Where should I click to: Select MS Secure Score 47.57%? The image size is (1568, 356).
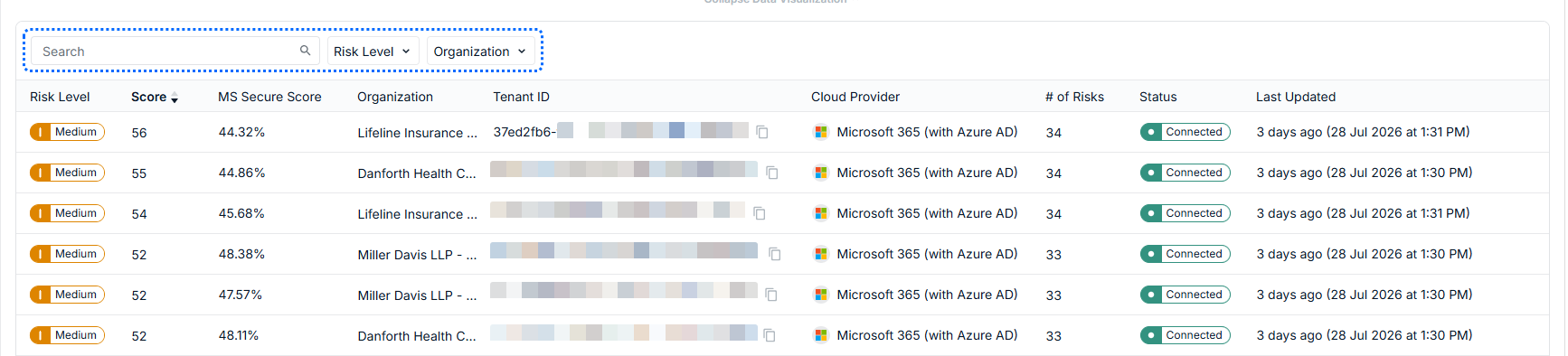240,295
